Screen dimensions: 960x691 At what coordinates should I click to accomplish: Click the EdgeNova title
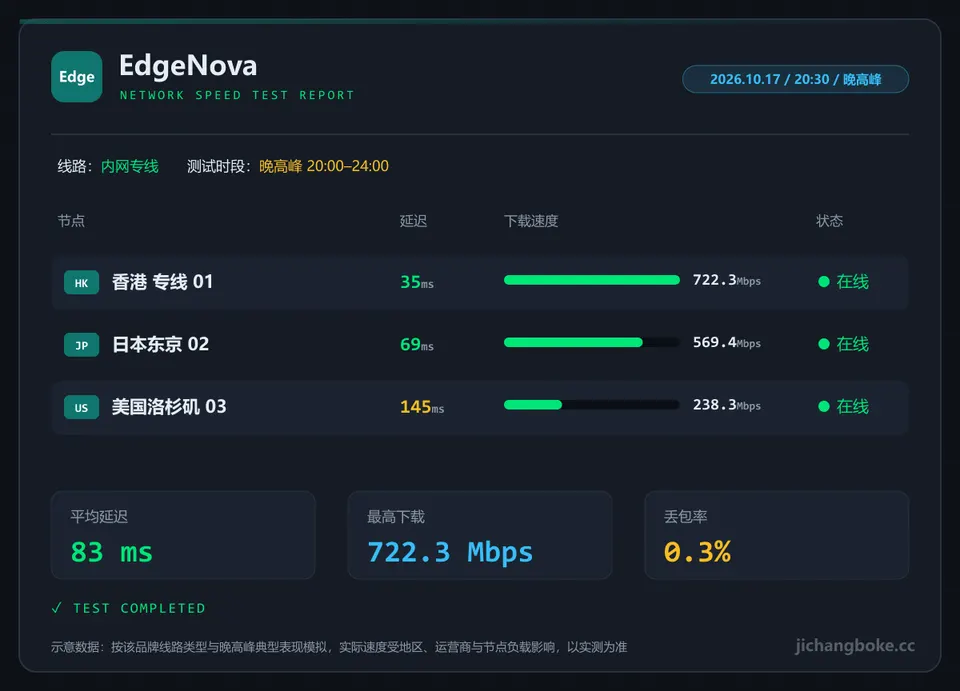(188, 65)
